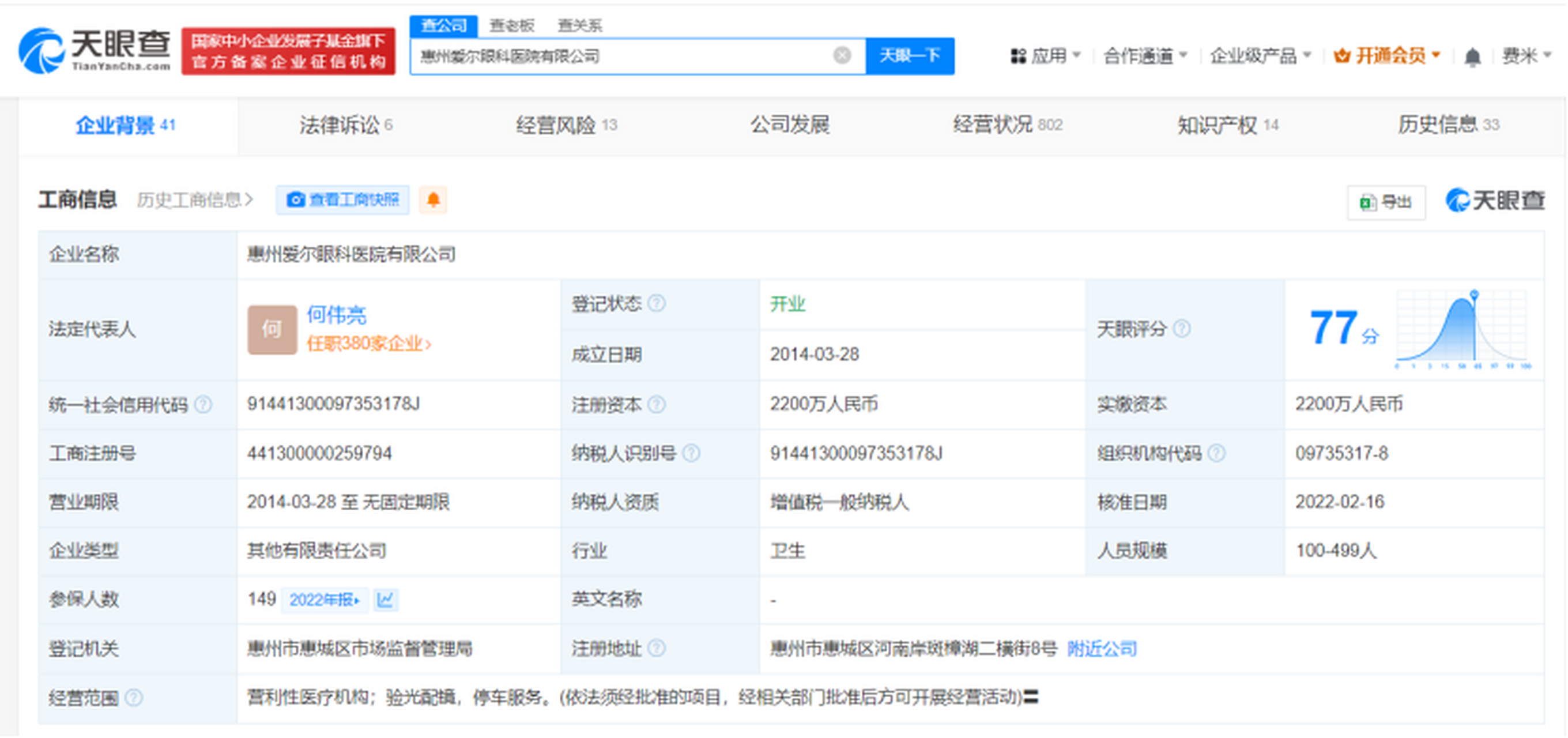1568x738 pixels.
Task: Click staff size value 100-499人
Action: tap(1336, 551)
